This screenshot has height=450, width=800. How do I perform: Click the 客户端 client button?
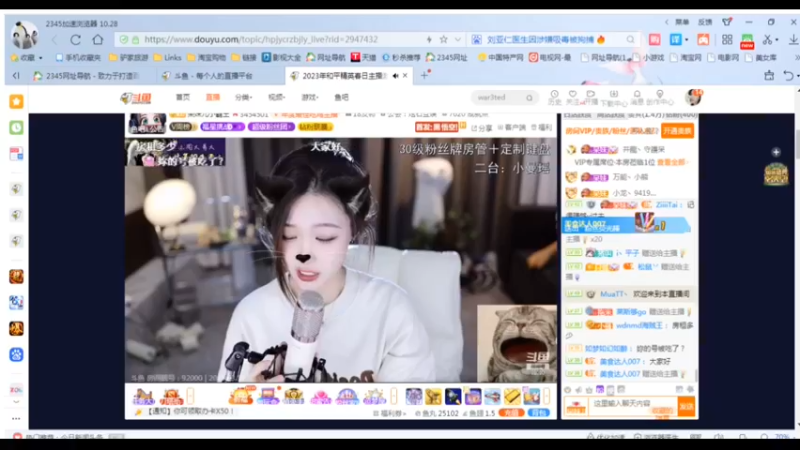[x=512, y=128]
